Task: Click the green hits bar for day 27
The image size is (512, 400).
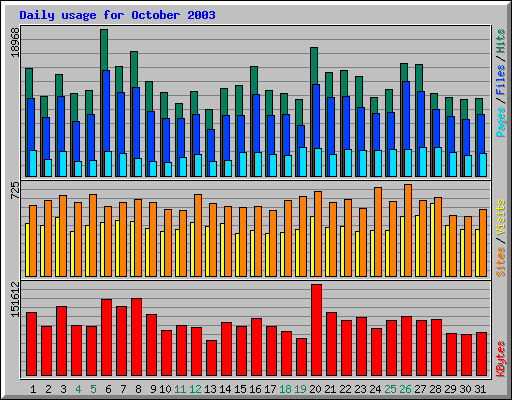Action: (419, 77)
